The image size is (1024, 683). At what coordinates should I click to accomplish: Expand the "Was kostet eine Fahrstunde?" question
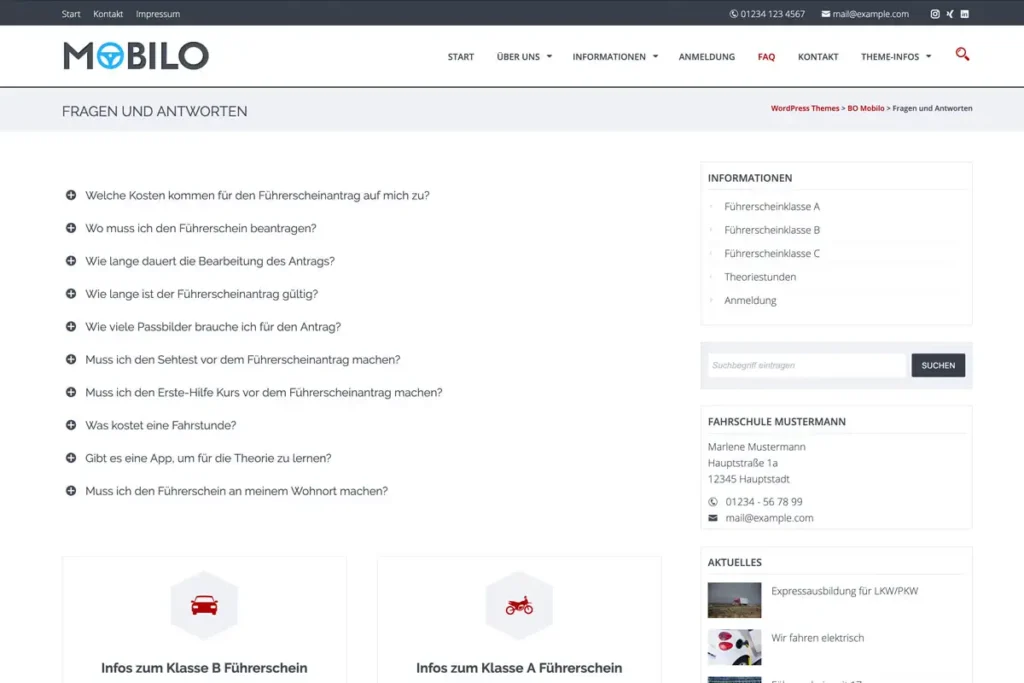coord(160,425)
